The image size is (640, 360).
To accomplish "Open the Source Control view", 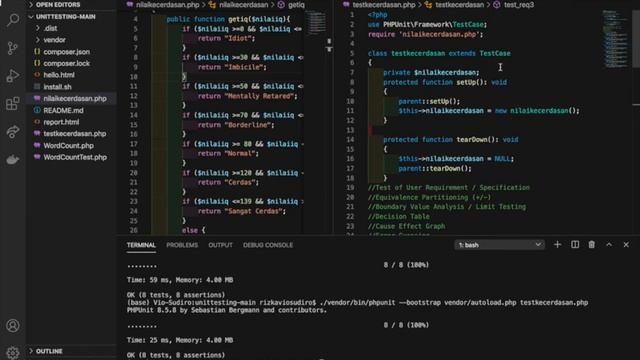I will tap(13, 48).
